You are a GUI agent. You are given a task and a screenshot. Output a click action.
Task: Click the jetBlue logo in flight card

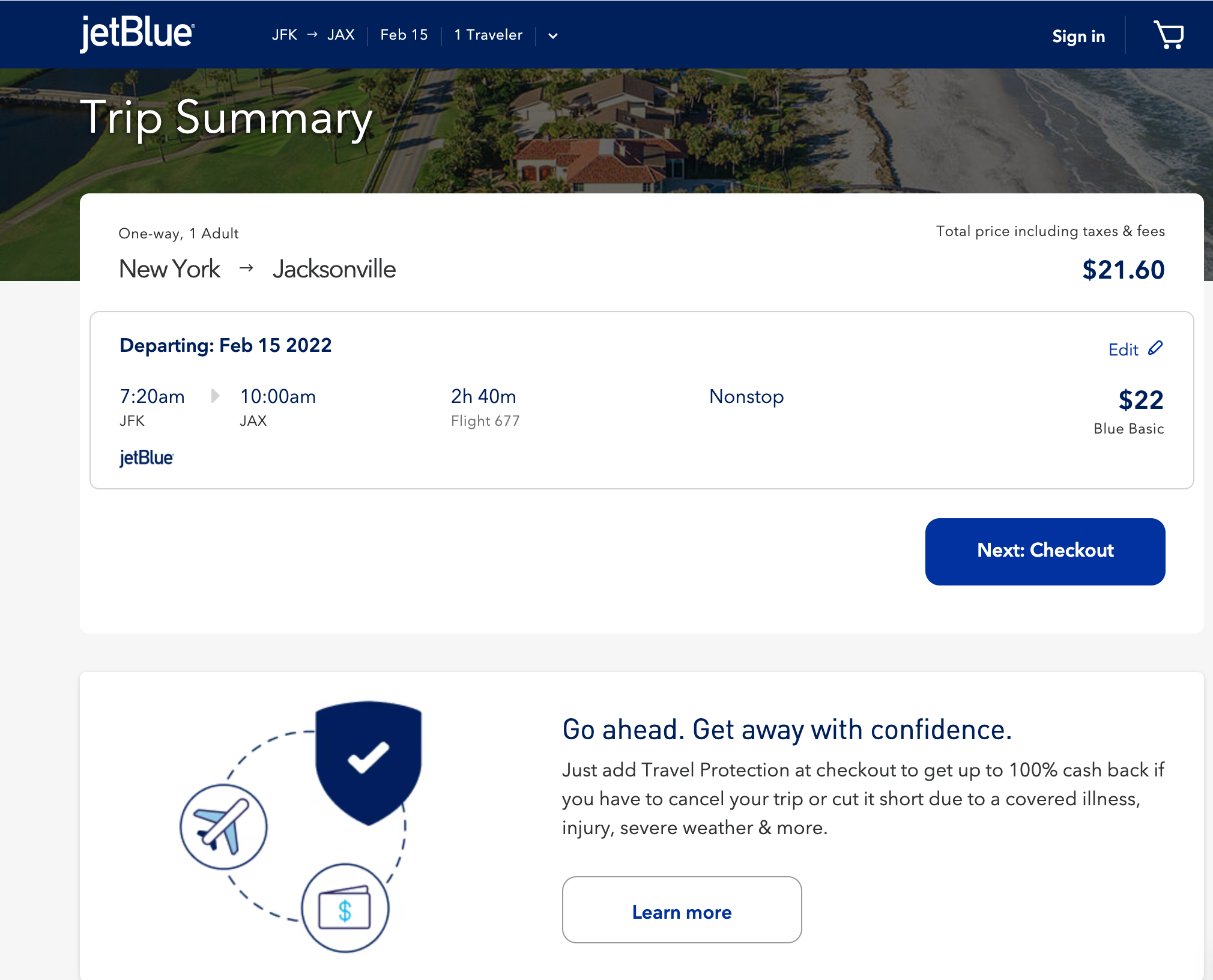146,458
